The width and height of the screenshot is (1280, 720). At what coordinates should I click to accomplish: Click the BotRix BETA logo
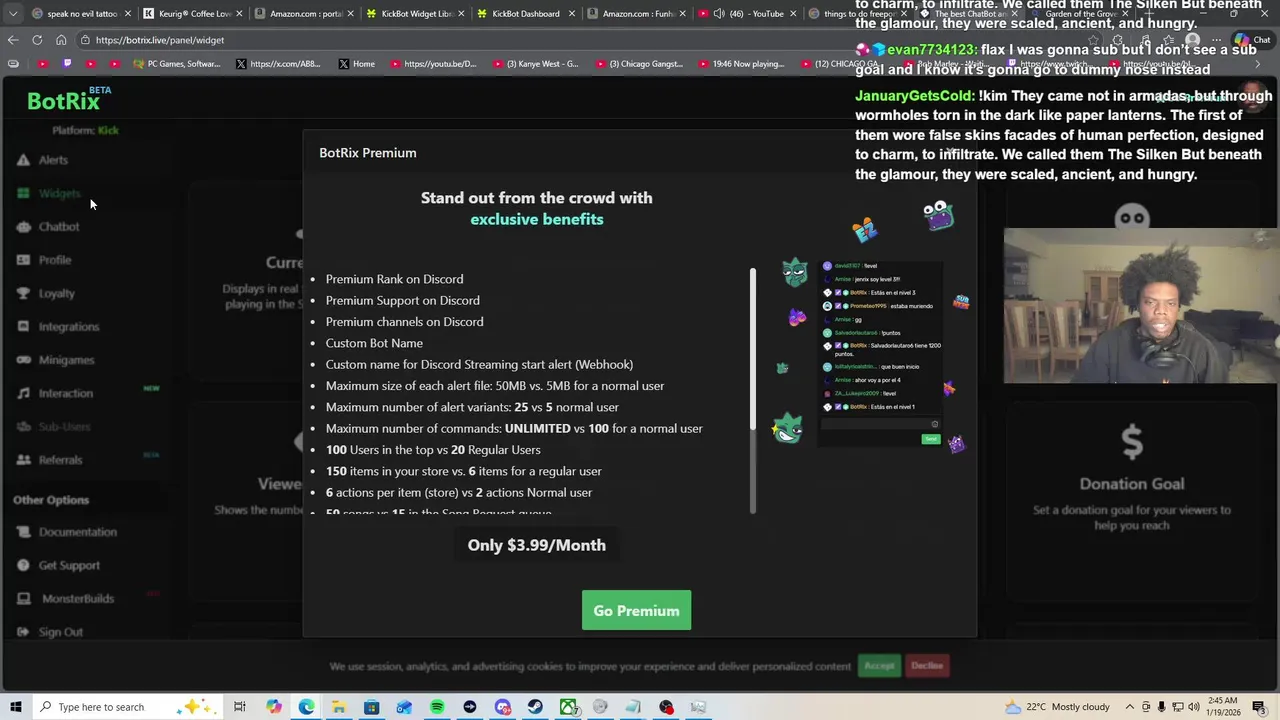tap(69, 99)
